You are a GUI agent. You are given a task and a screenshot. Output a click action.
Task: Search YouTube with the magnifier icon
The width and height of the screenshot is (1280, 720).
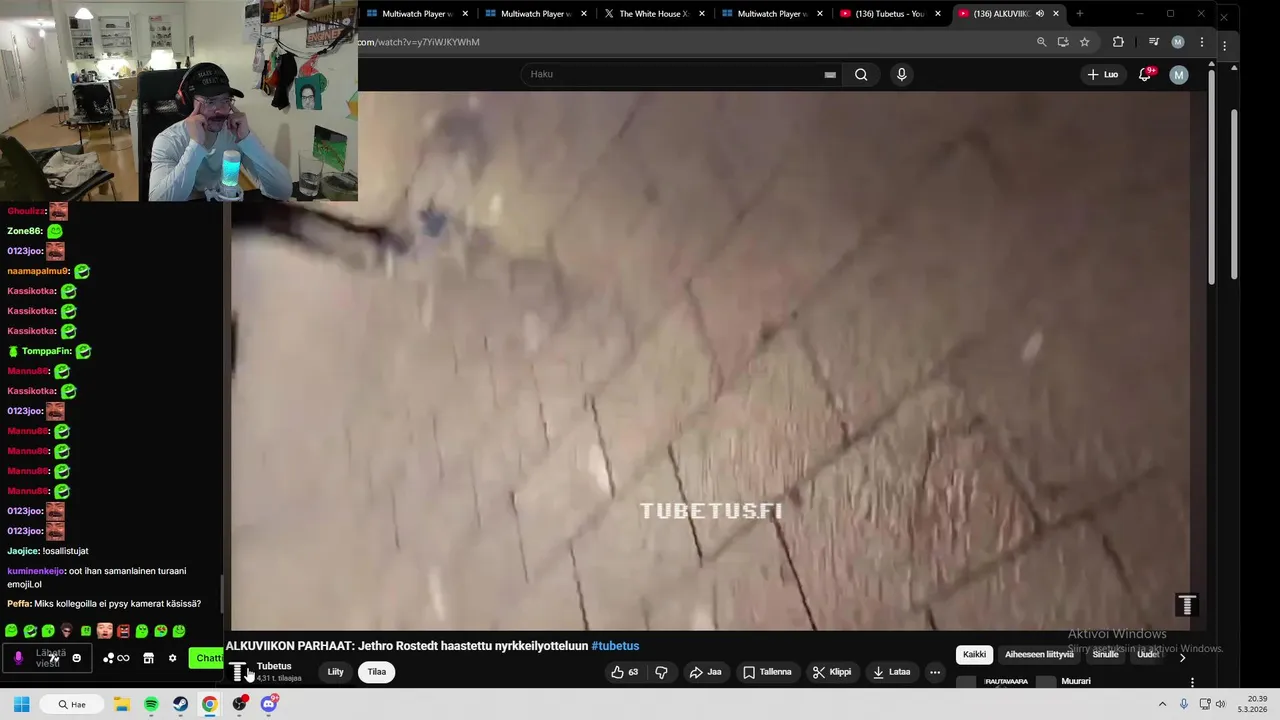point(861,74)
